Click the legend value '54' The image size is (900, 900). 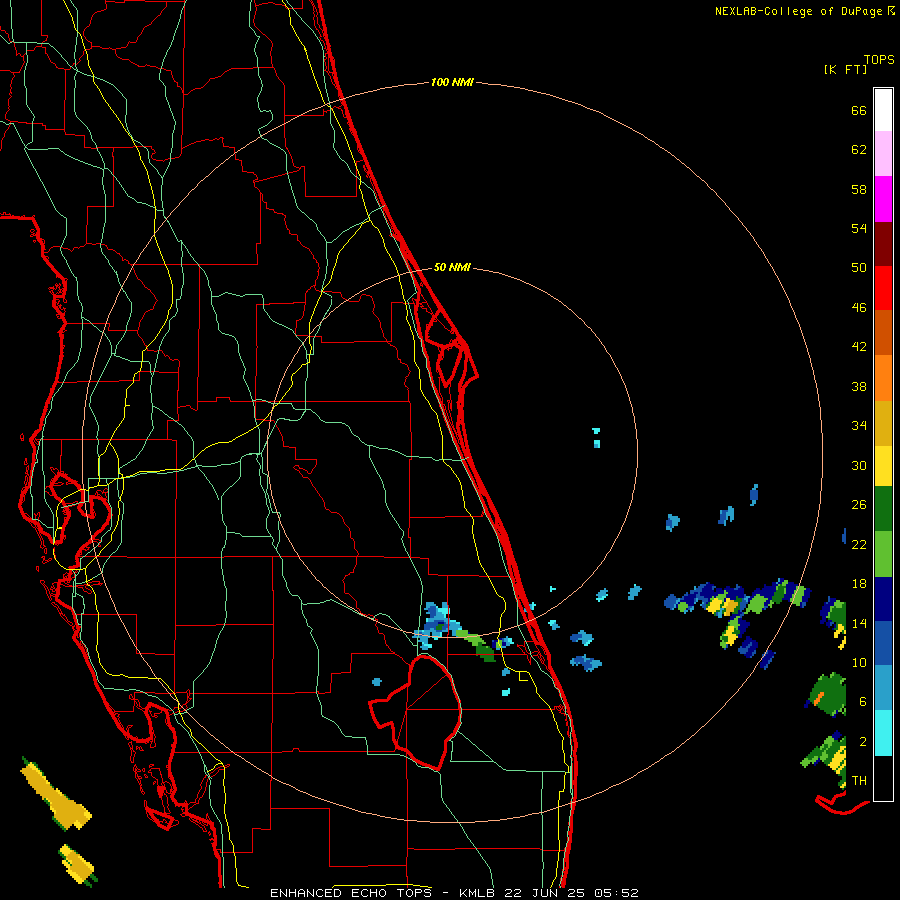point(859,229)
